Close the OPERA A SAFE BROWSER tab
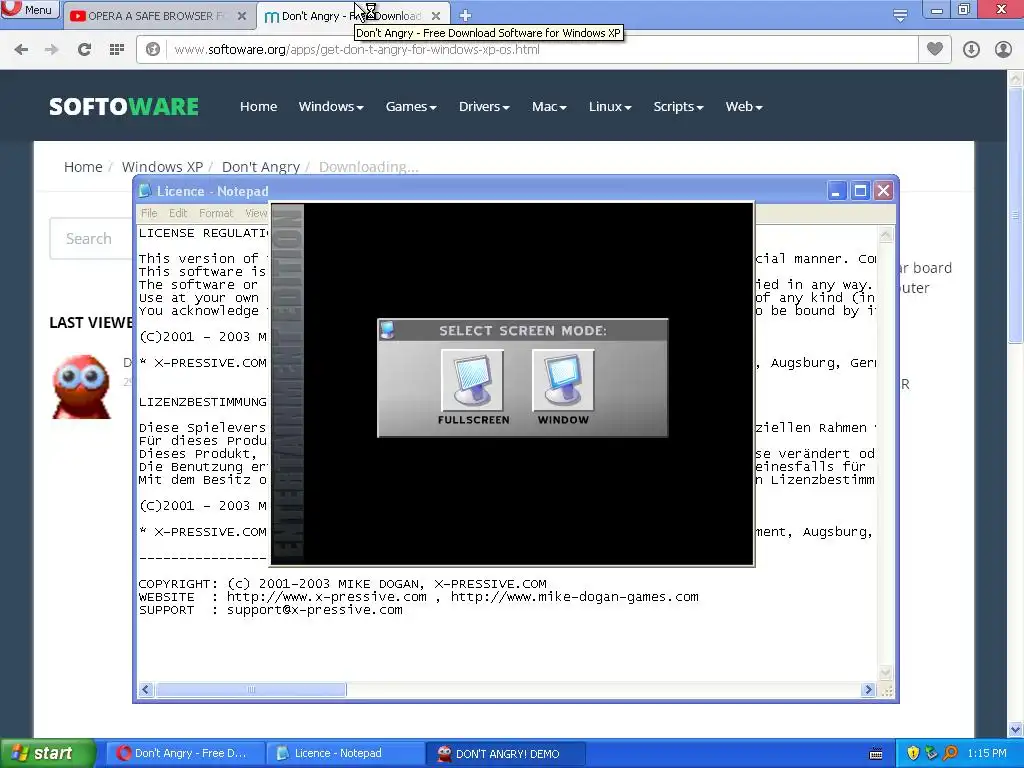 (x=242, y=16)
